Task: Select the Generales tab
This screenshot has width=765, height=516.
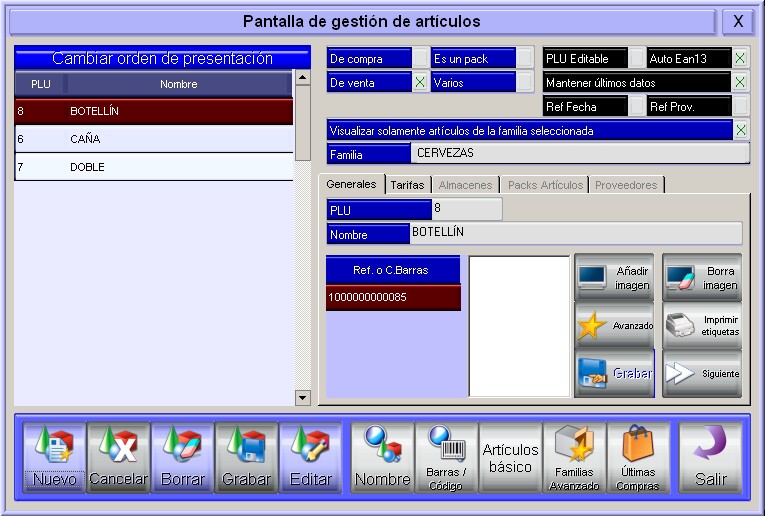Action: click(352, 184)
